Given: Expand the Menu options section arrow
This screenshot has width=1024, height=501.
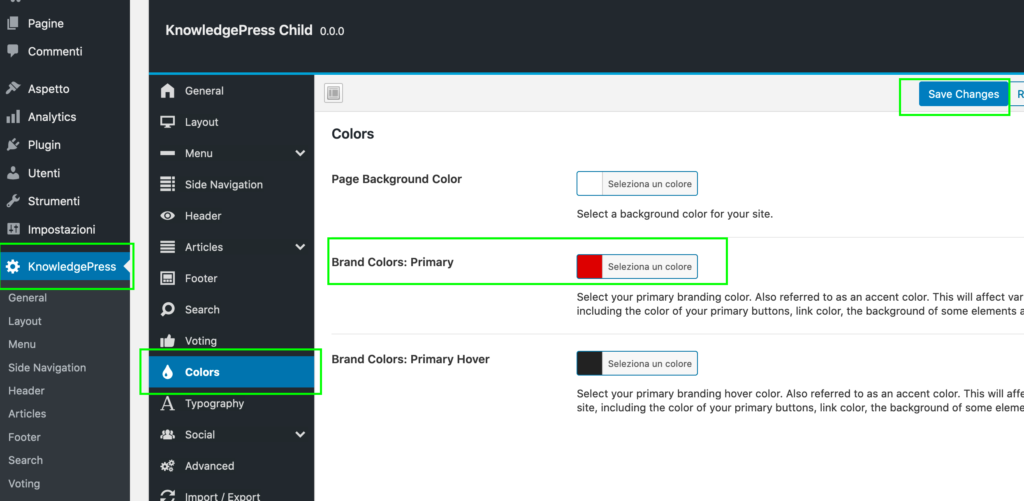Looking at the screenshot, I should click(300, 153).
